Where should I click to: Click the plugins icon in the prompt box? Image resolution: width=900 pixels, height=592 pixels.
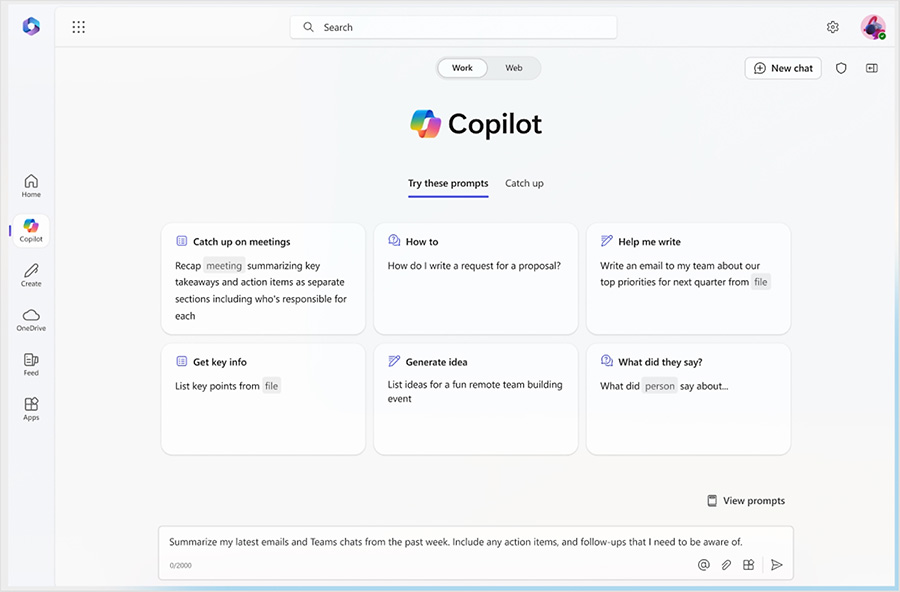click(x=748, y=564)
